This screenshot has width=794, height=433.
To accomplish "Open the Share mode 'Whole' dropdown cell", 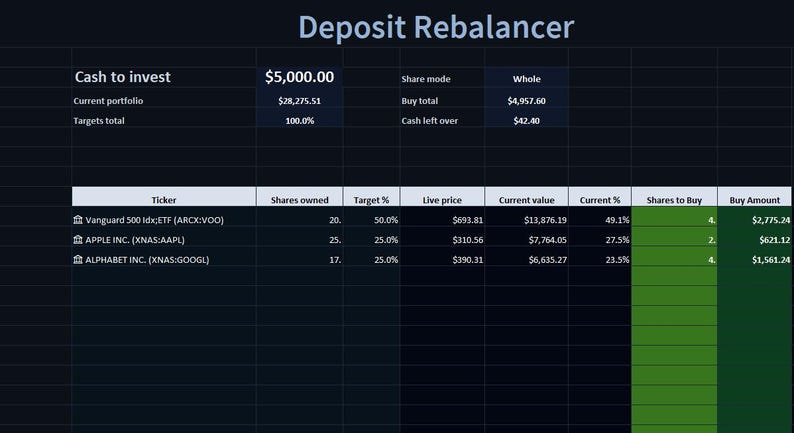I will (527, 78).
